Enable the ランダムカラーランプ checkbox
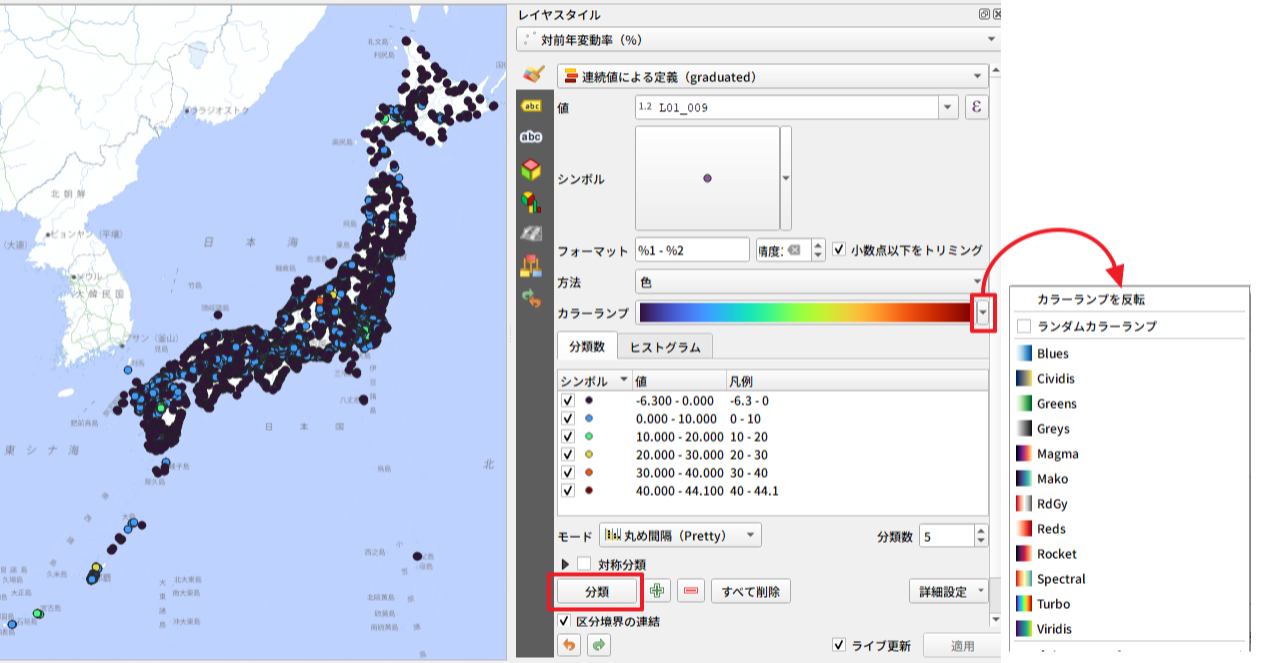Screen dimensions: 1264x663 1023,326
